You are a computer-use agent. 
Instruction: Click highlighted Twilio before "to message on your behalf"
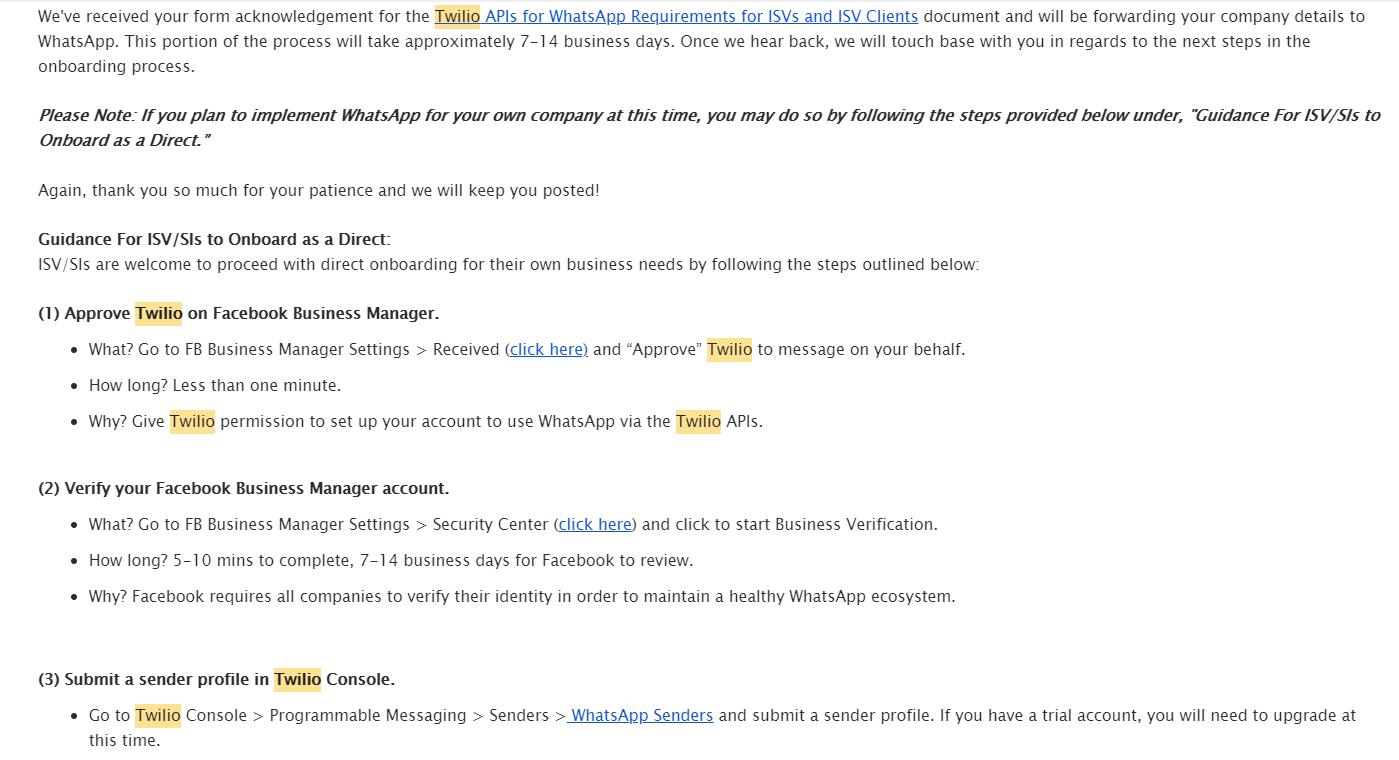[x=729, y=349]
